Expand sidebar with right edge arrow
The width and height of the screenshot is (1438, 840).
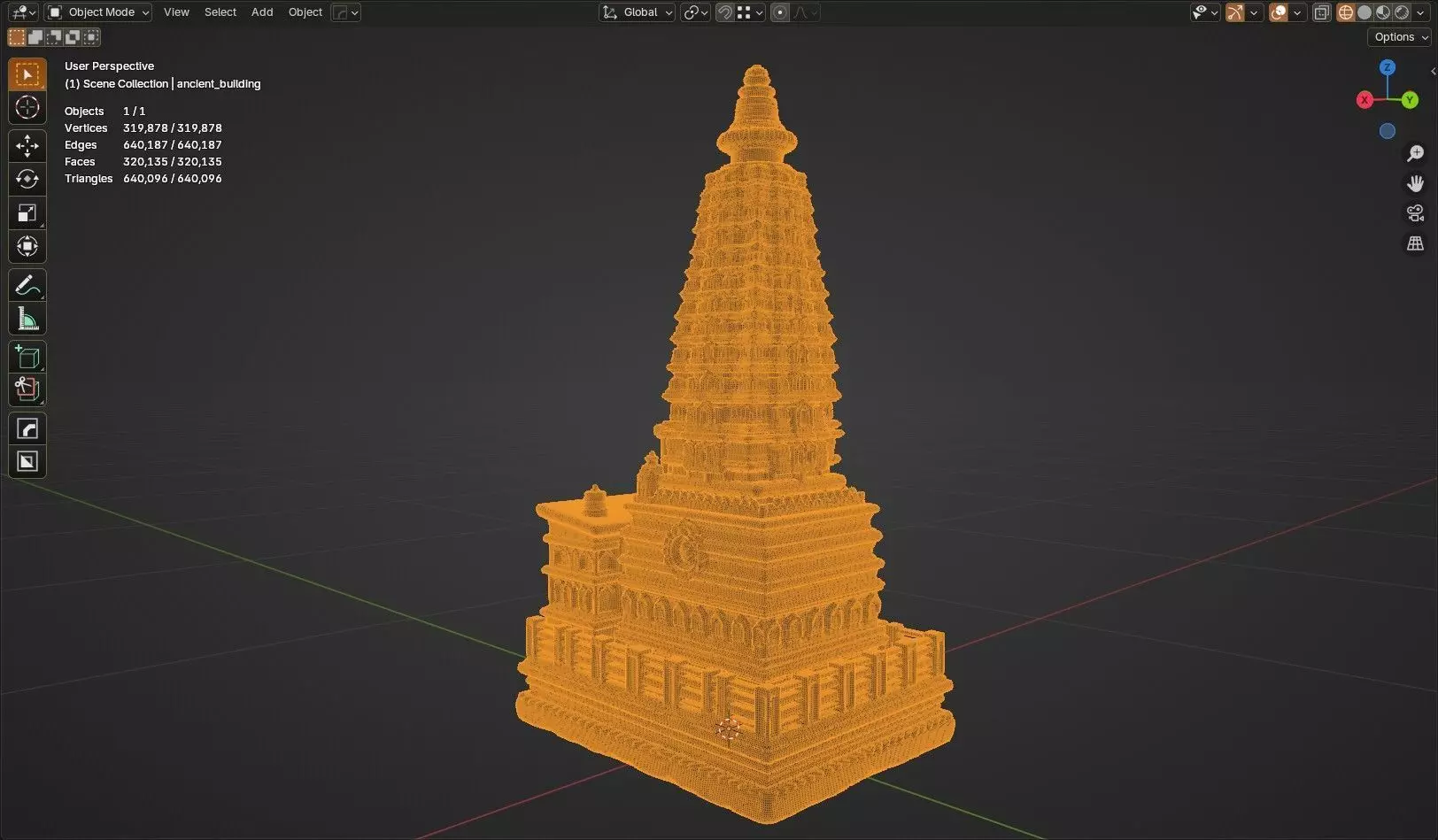1433,72
